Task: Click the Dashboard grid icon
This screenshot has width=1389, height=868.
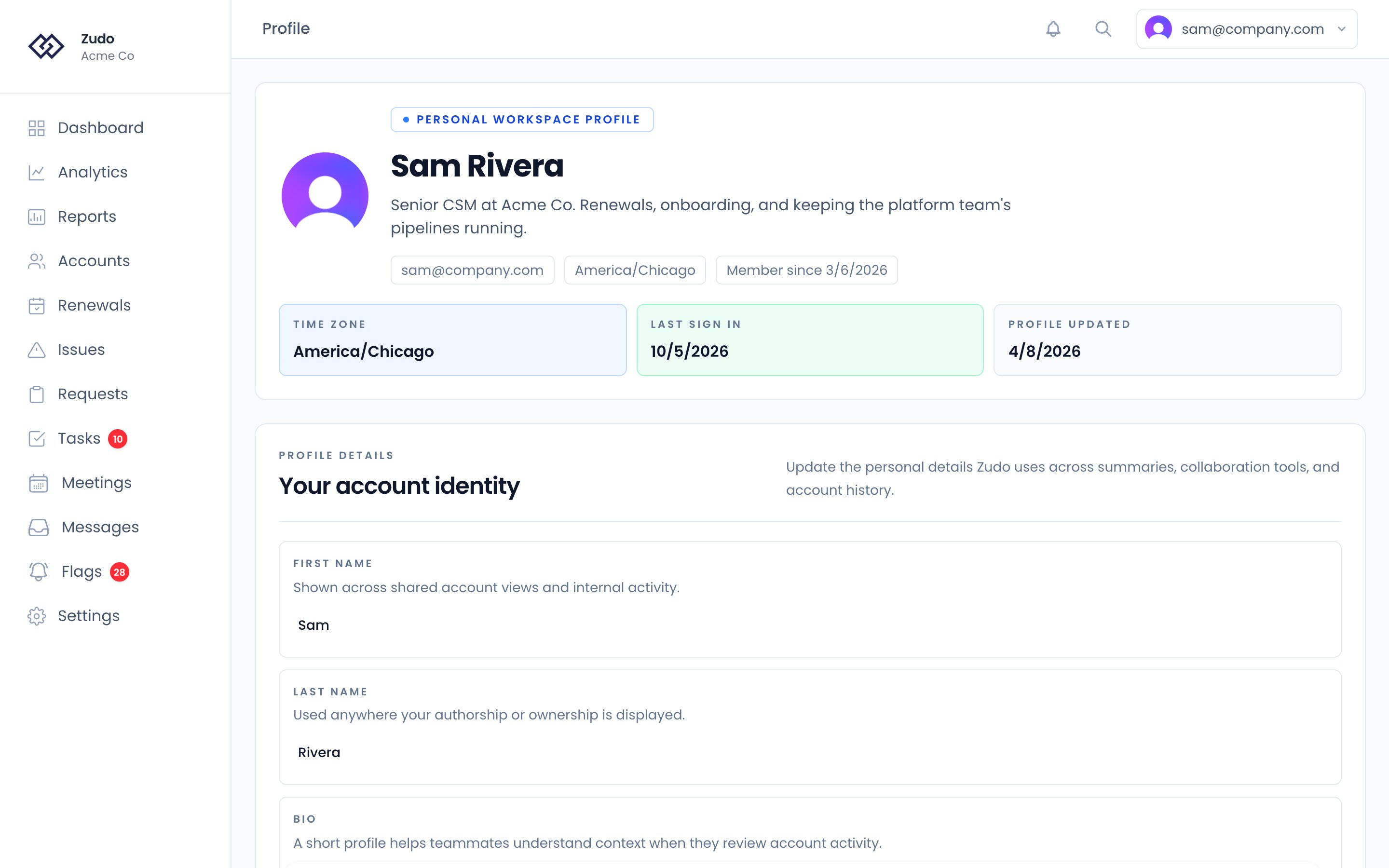Action: [x=37, y=128]
